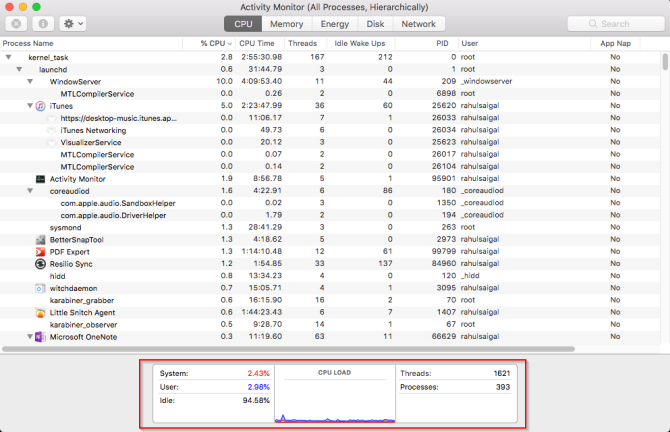Screen dimensions: 670x432
Task: Switch to the Energy tab
Action: pos(335,24)
